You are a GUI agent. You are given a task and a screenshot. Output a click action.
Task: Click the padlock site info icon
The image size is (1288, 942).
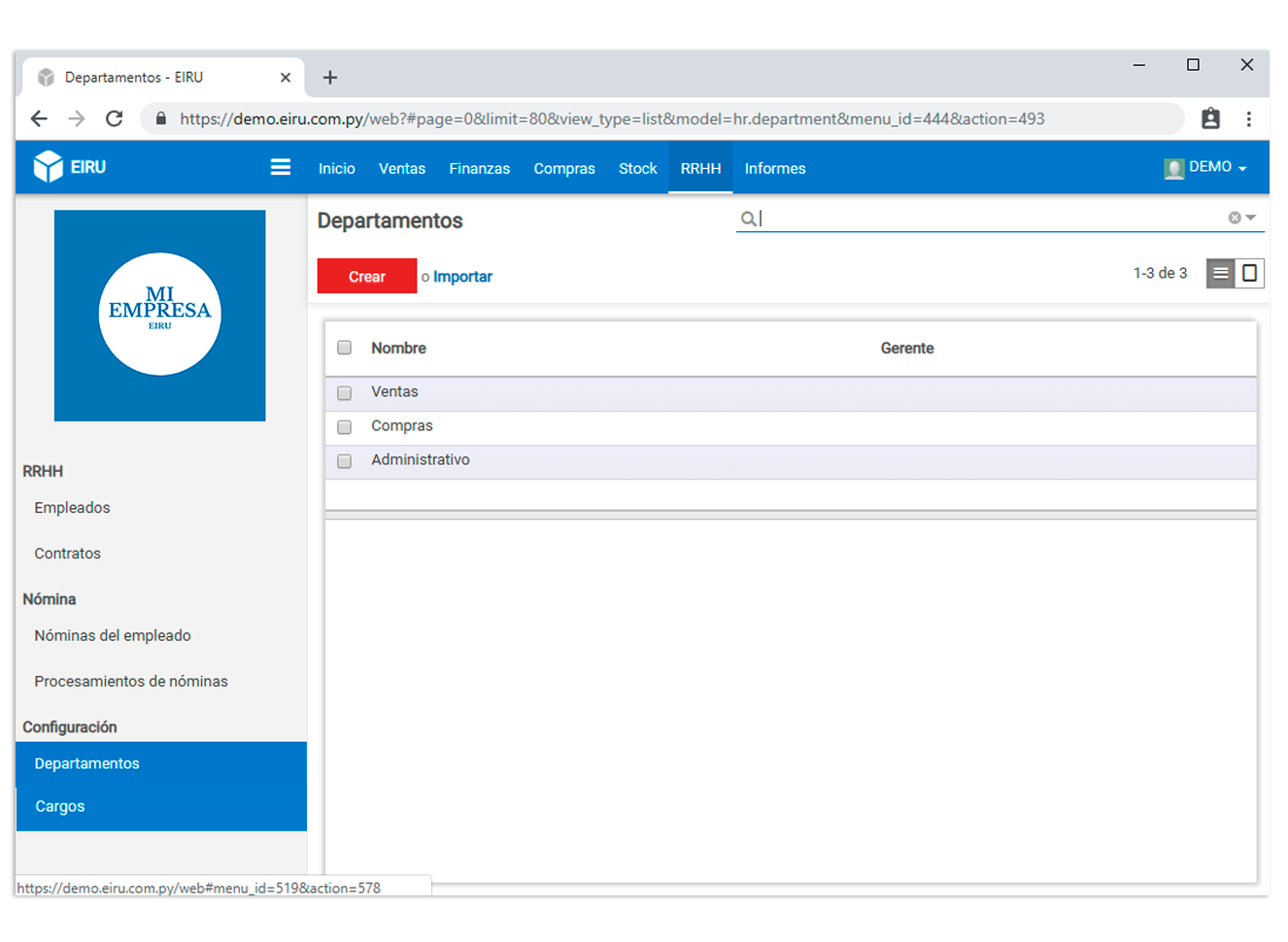point(161,118)
